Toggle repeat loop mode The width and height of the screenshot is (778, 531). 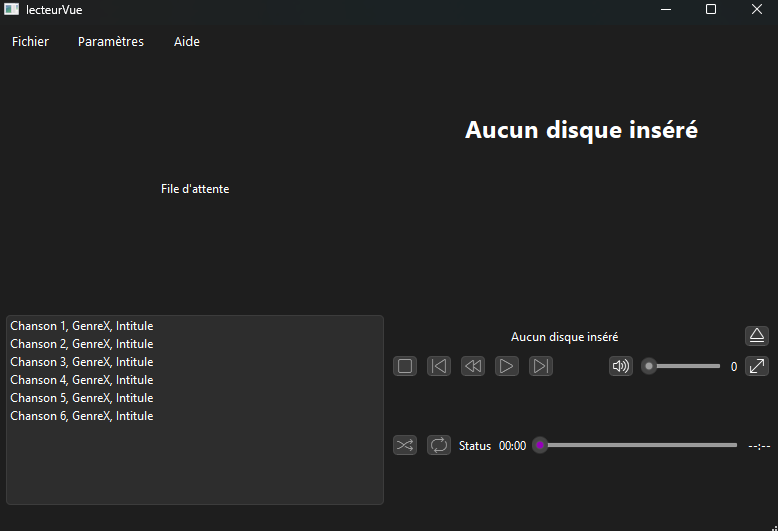tap(439, 445)
